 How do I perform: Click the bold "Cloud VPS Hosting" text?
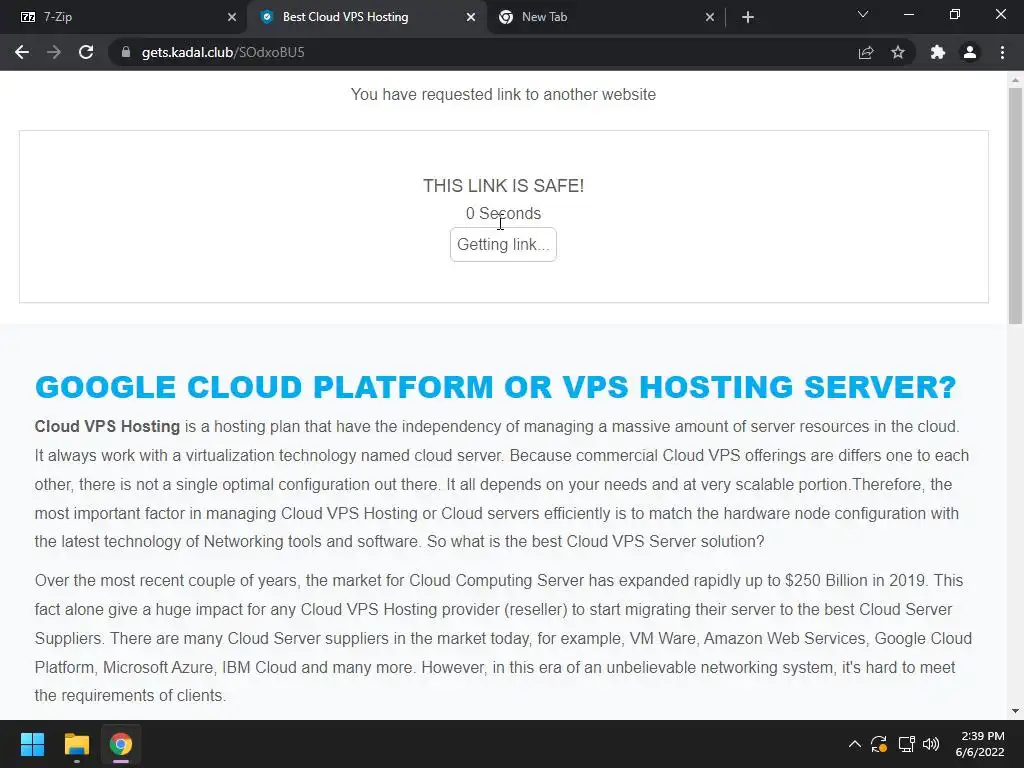(x=107, y=426)
